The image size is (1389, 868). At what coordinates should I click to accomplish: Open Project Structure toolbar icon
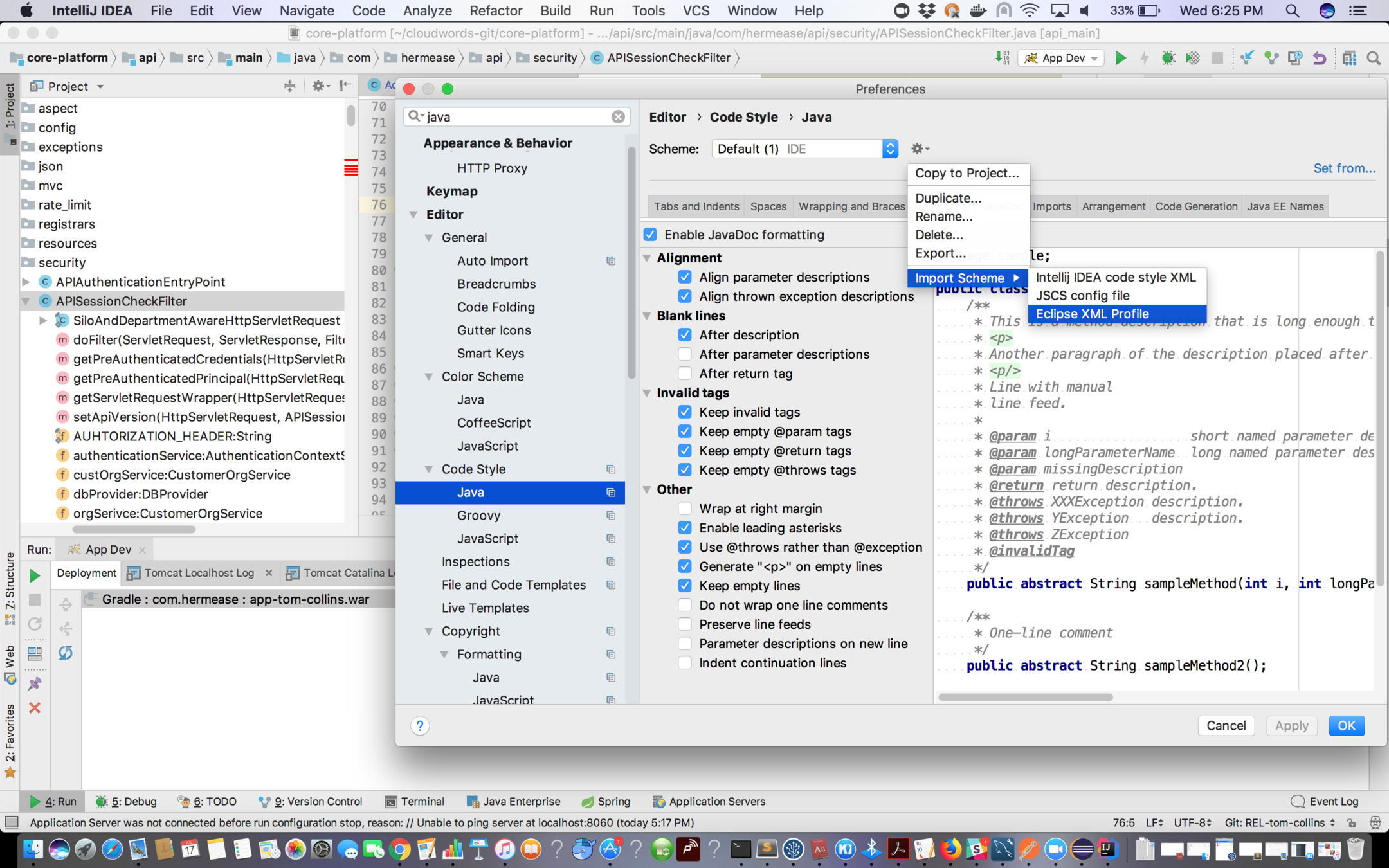(1349, 58)
